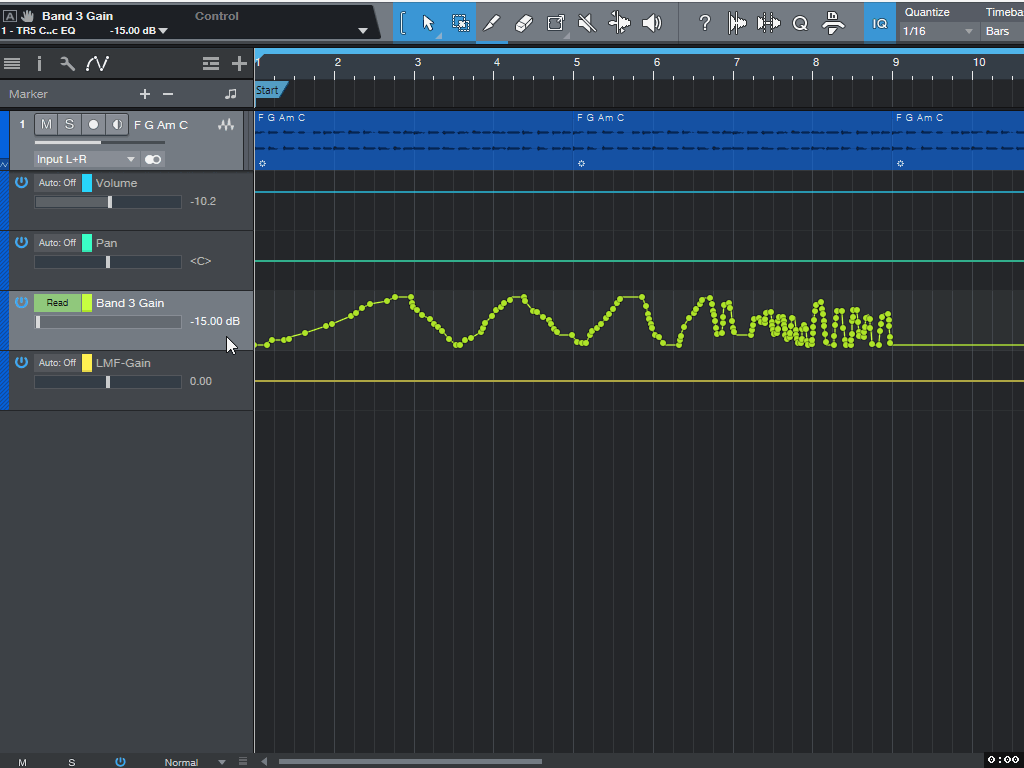1024x768 pixels.
Task: Solo track 1 with S button
Action: coord(69,125)
